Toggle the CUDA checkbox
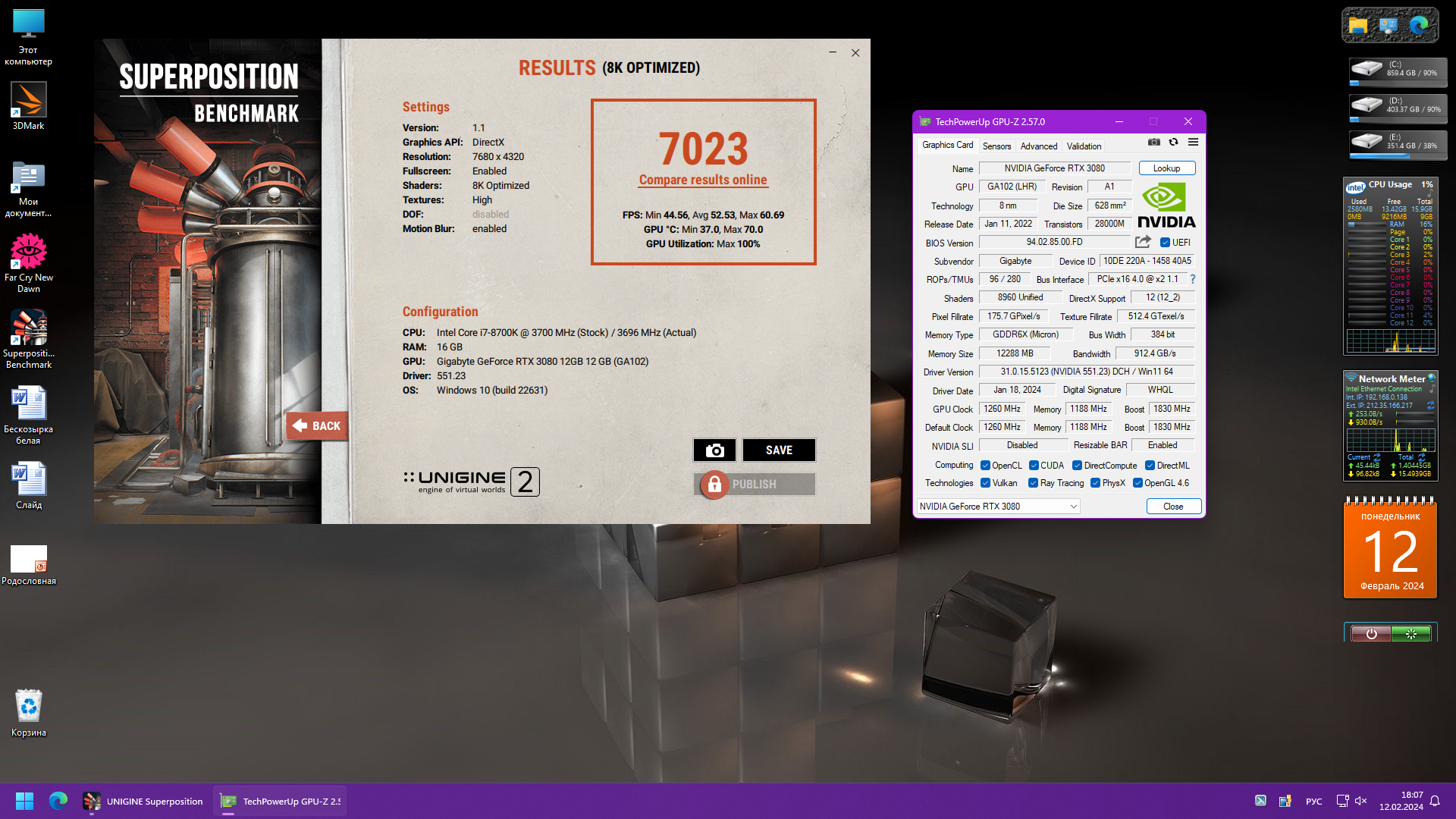 coord(1034,466)
